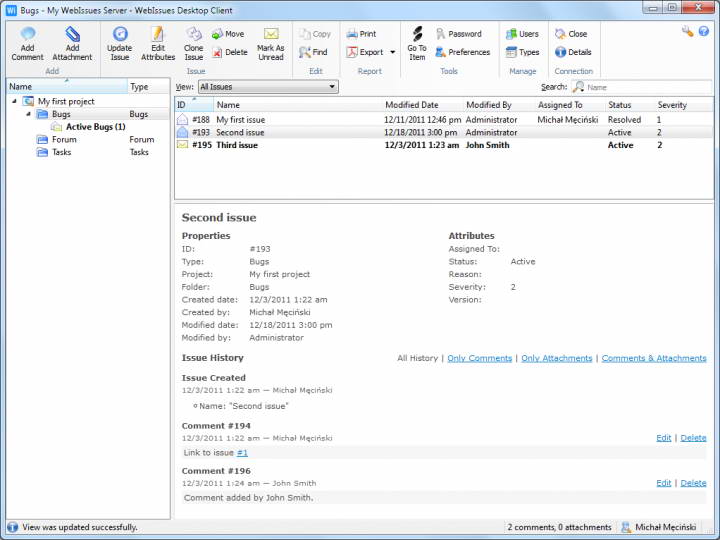
Task: Open the Export dropdown arrow
Action: pos(393,52)
